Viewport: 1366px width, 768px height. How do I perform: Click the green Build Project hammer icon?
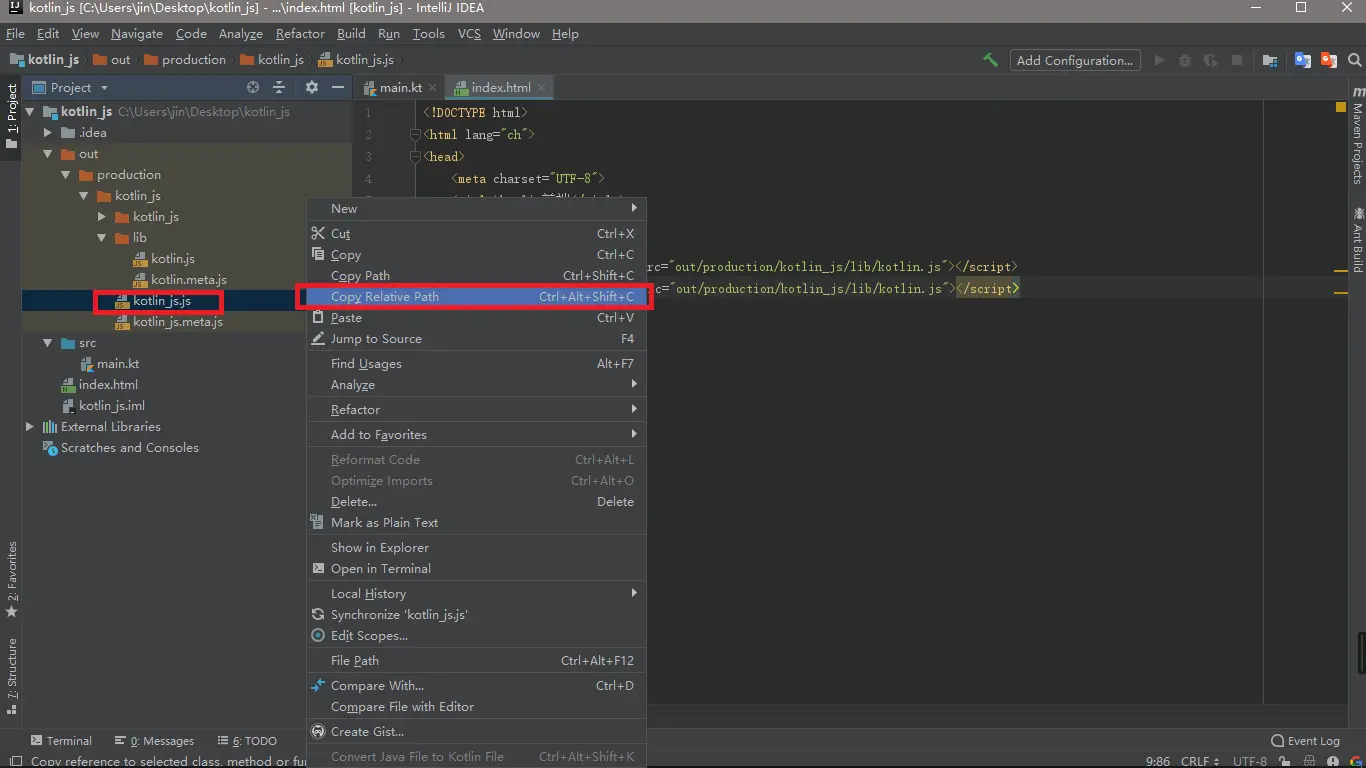coord(990,60)
